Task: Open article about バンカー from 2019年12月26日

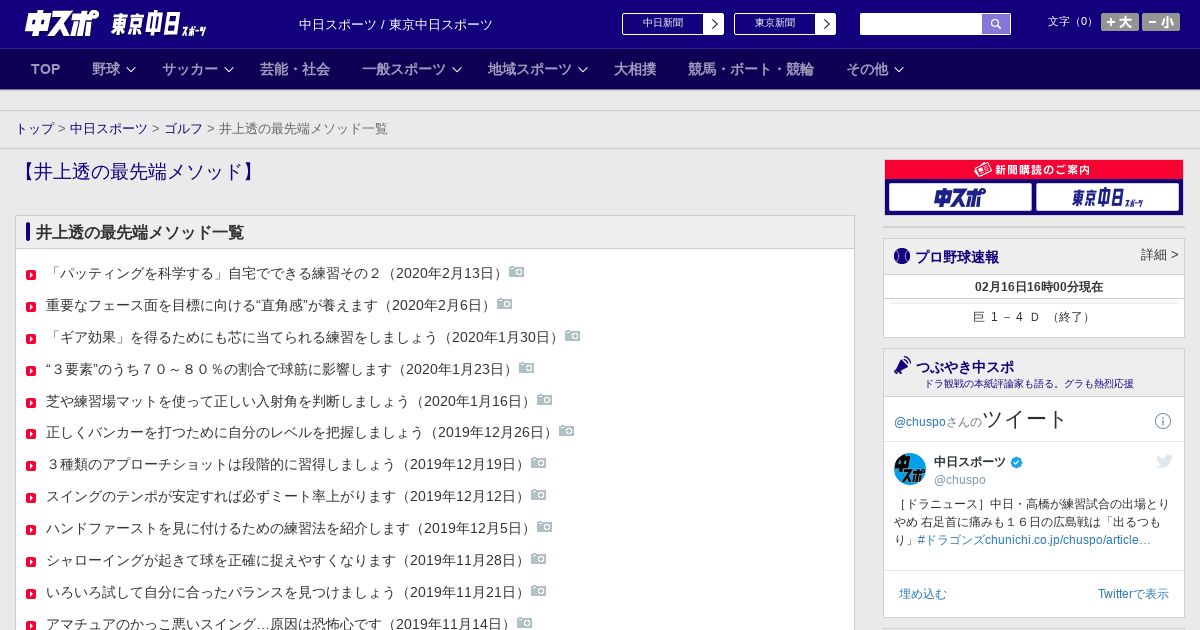Action: coord(299,432)
